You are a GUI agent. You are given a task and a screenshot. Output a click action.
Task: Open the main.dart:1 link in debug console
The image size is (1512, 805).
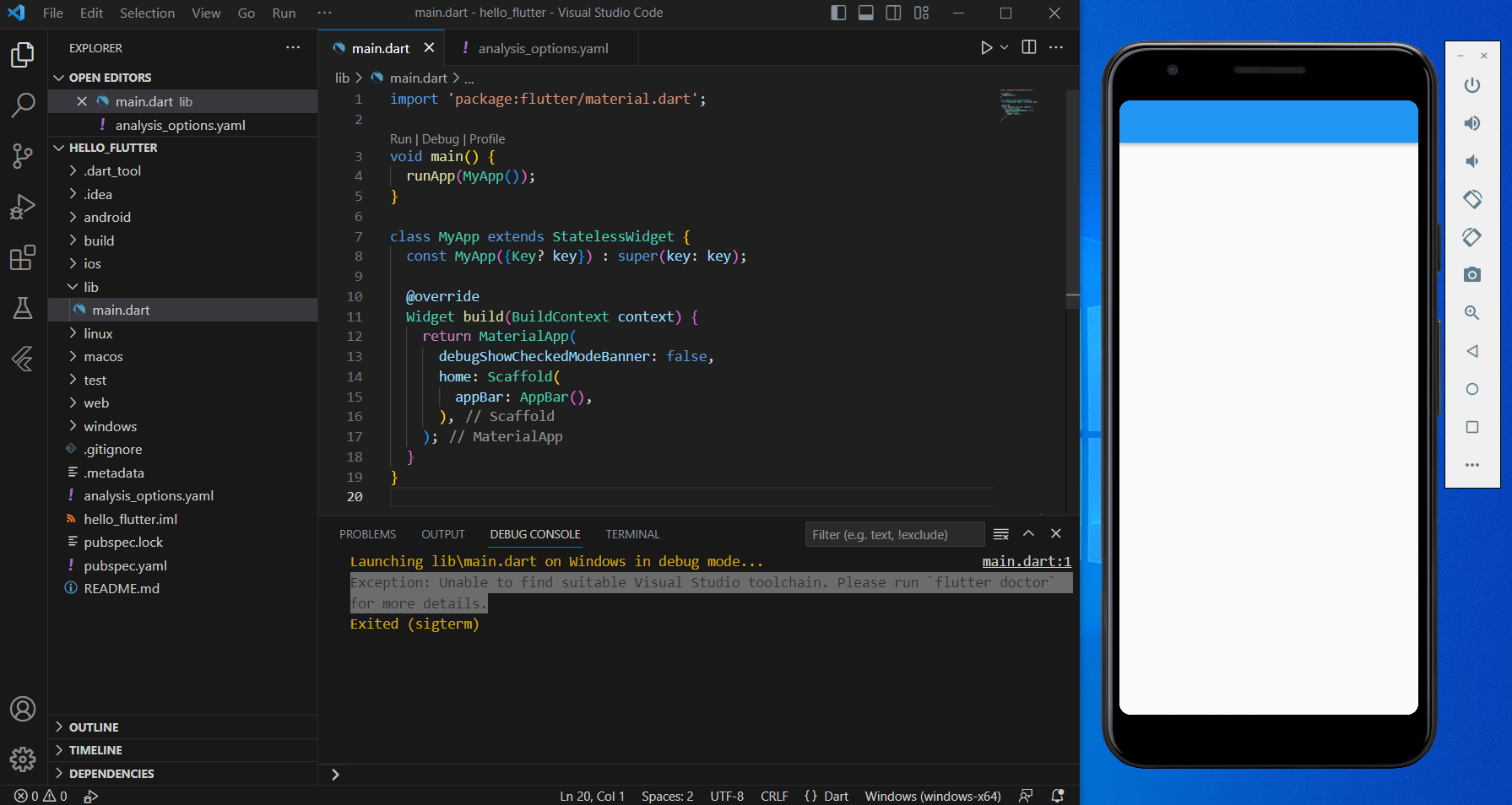point(1027,561)
